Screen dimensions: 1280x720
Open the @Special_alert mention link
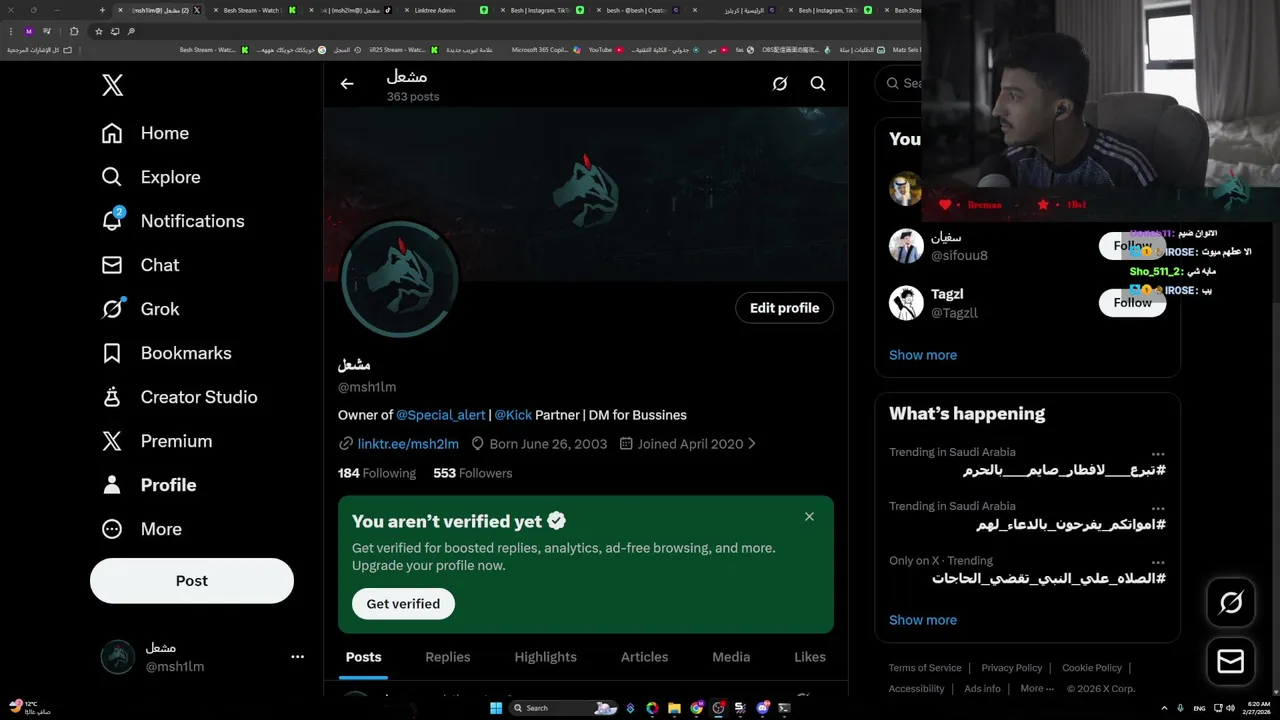pos(441,415)
